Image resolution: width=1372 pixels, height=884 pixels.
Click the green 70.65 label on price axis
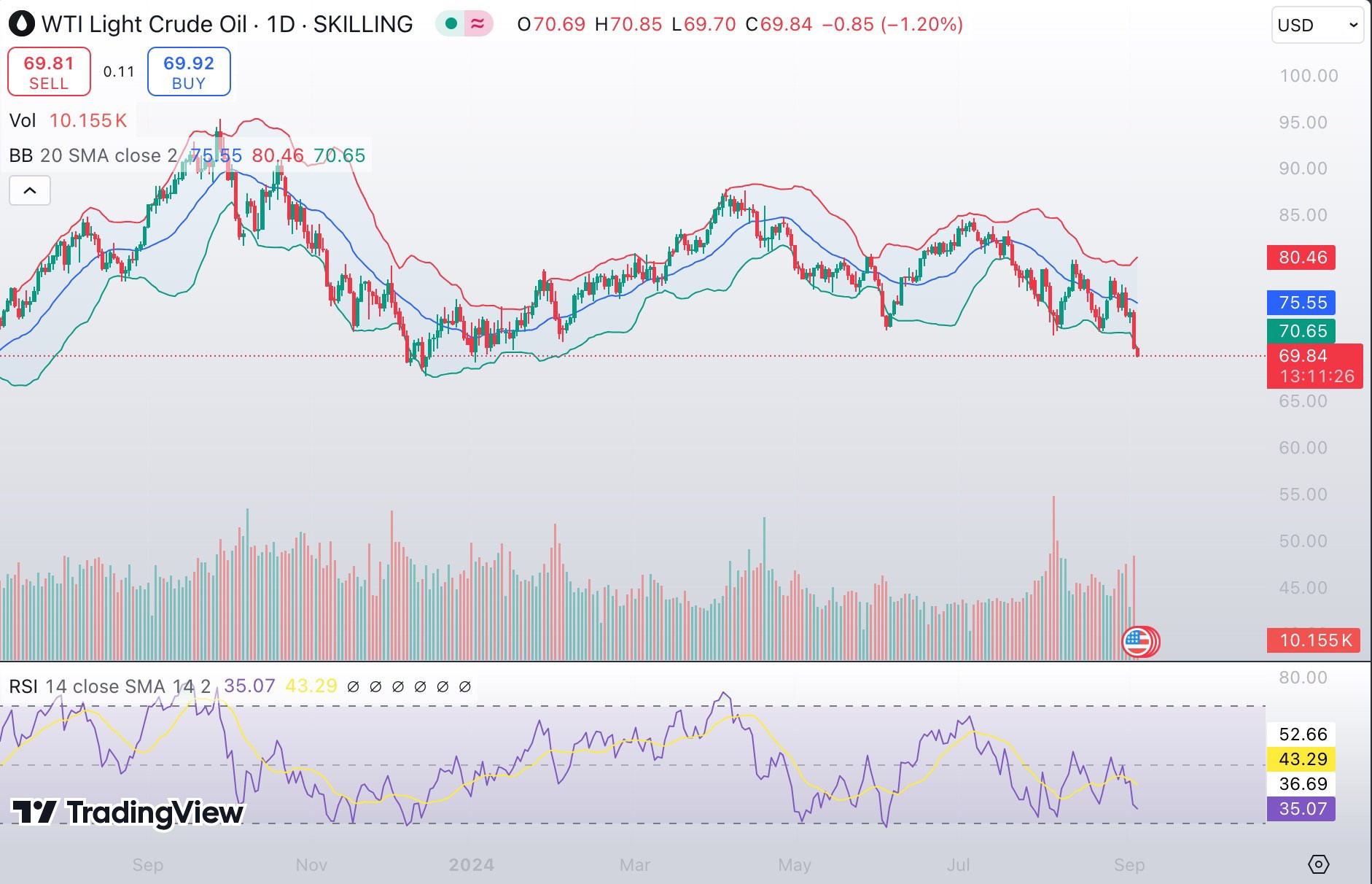1301,331
